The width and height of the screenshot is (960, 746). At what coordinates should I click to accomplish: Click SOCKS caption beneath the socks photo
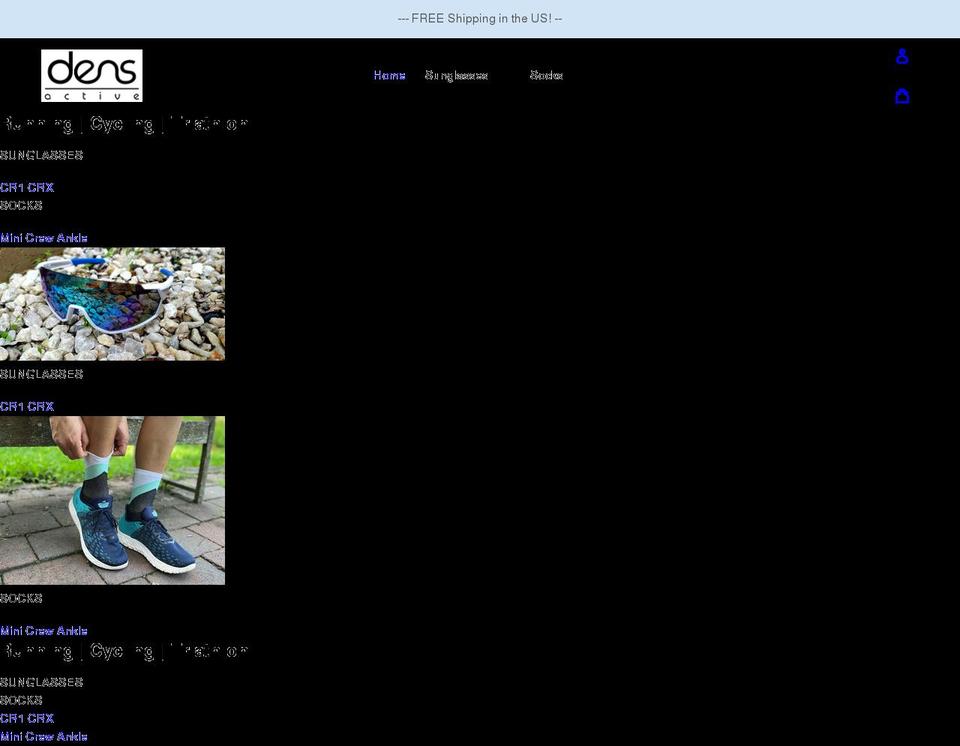point(21,598)
